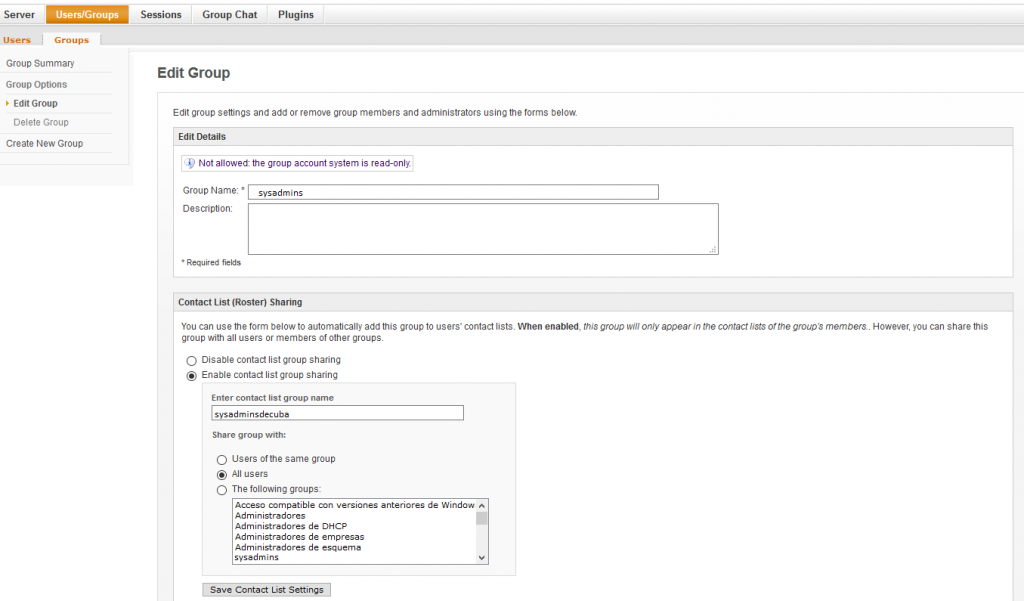This screenshot has height=601, width=1024.
Task: Select The following groups option
Action: [x=222, y=490]
